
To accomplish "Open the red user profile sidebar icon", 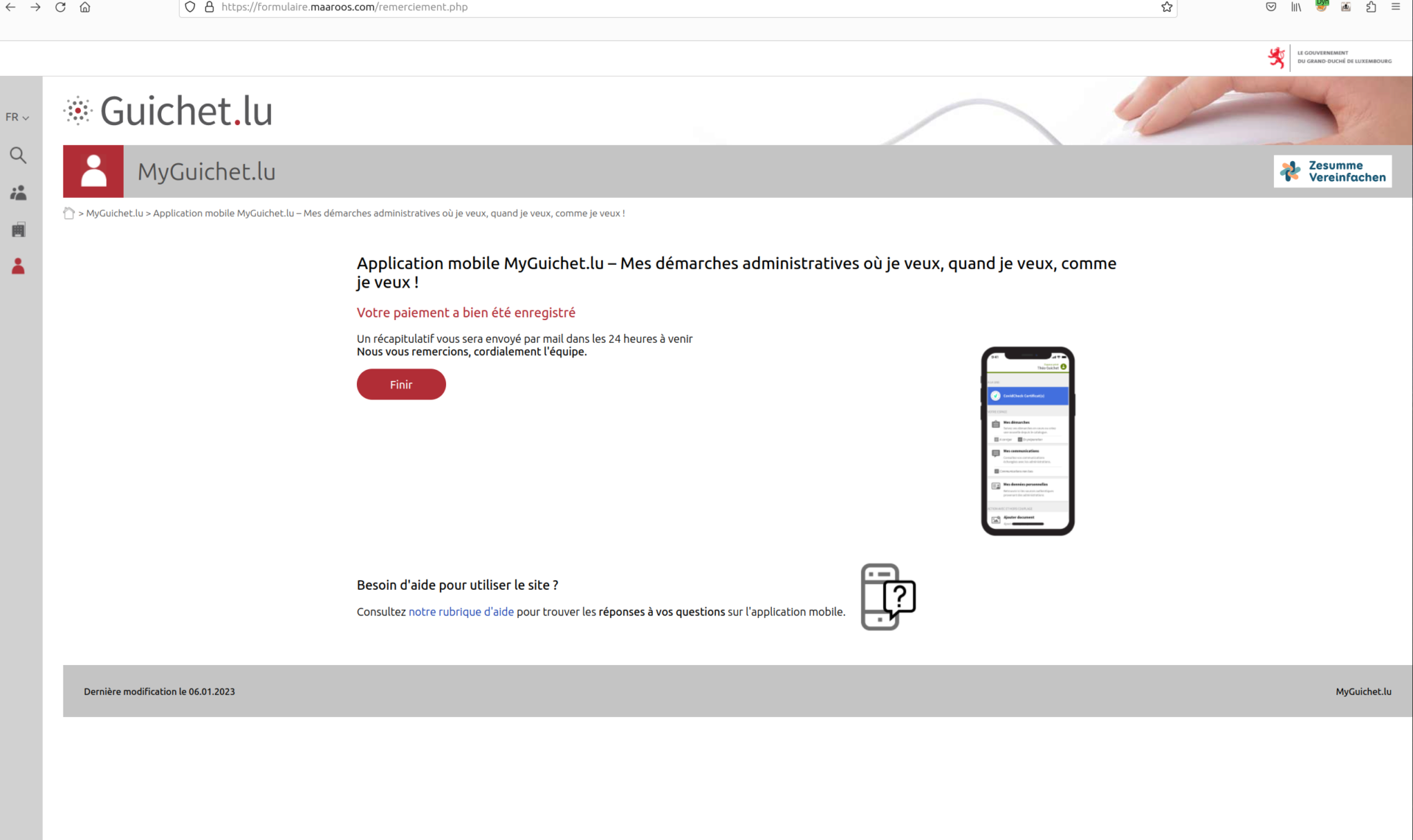I will tap(18, 266).
